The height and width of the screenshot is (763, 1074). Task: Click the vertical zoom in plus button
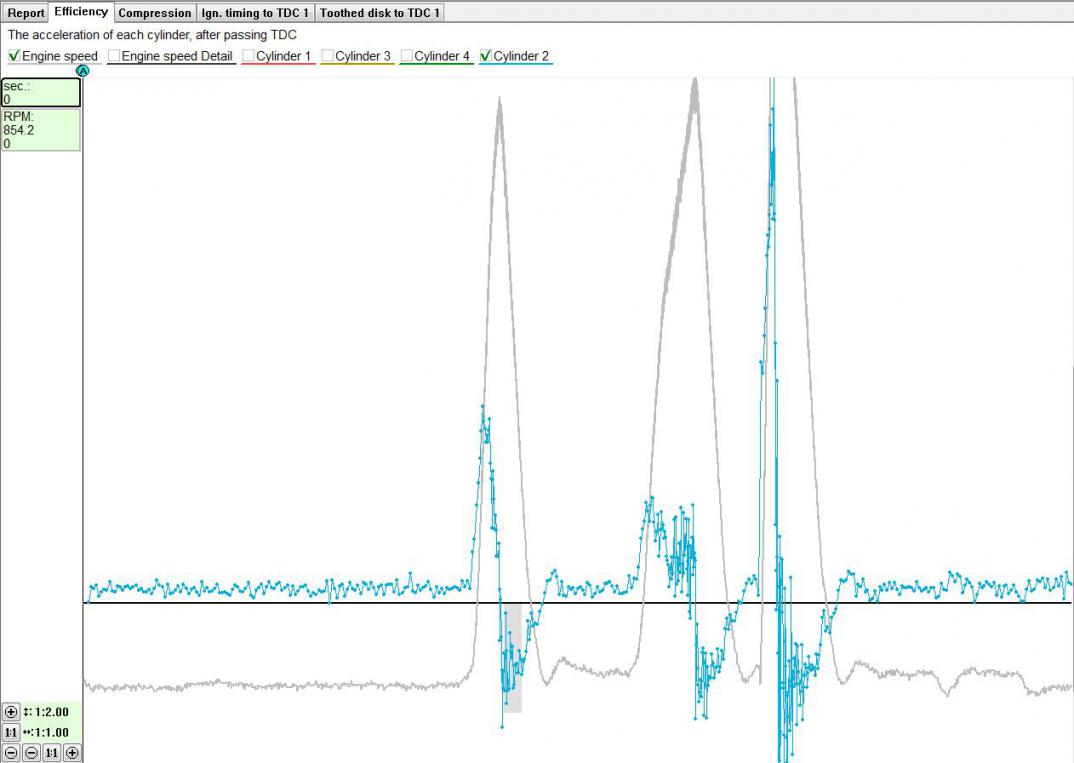11,712
